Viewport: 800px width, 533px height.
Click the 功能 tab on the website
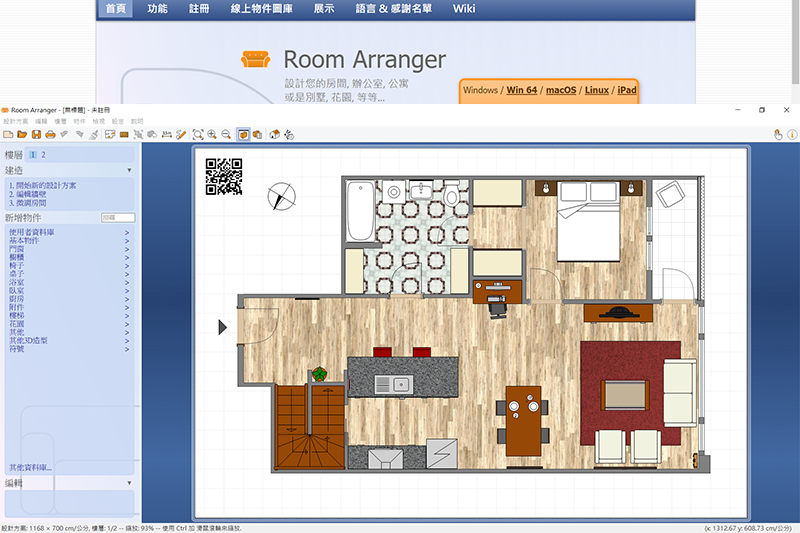click(157, 9)
